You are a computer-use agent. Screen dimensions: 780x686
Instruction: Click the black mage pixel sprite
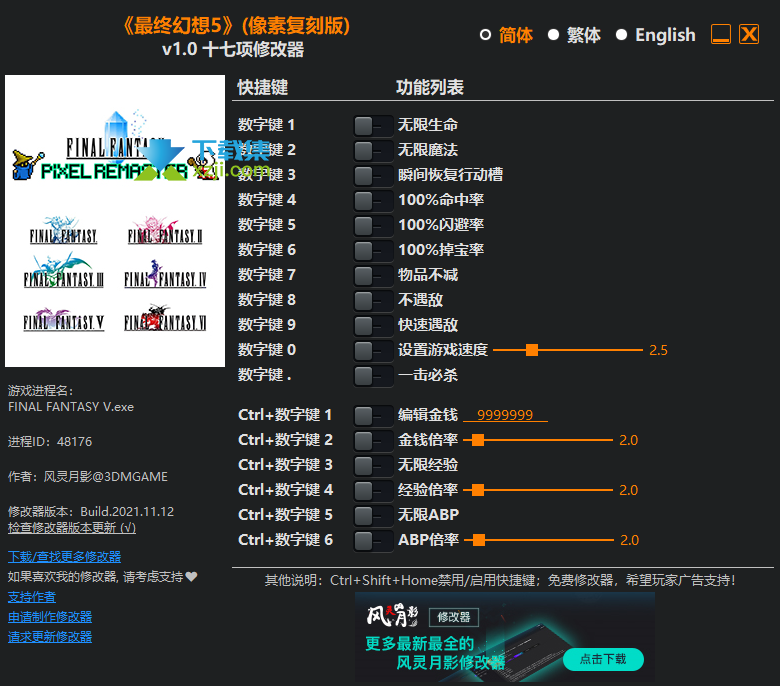26,165
